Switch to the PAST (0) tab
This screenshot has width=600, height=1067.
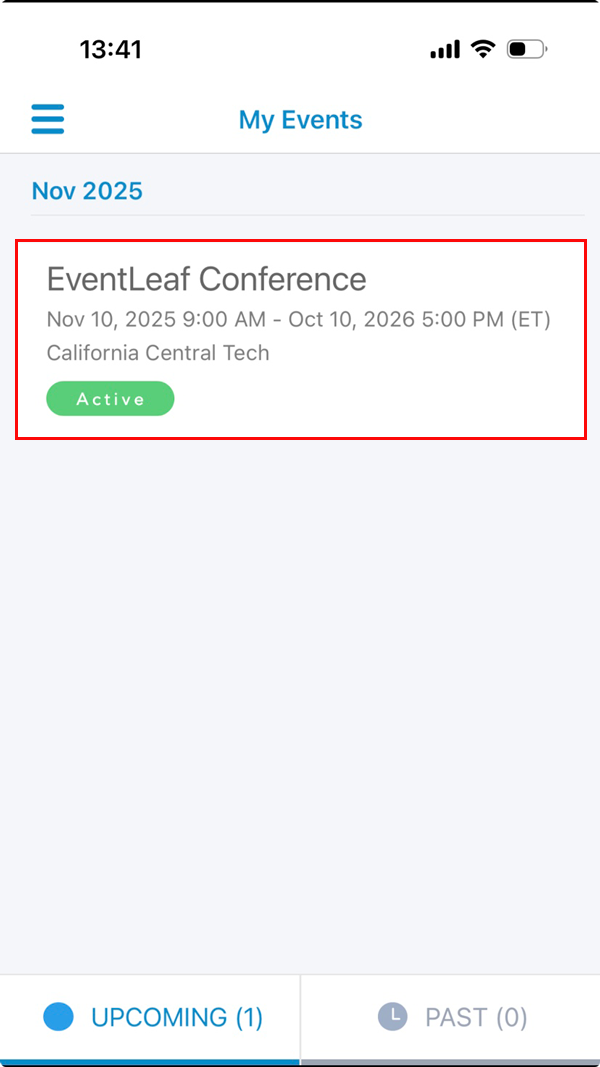click(451, 1016)
